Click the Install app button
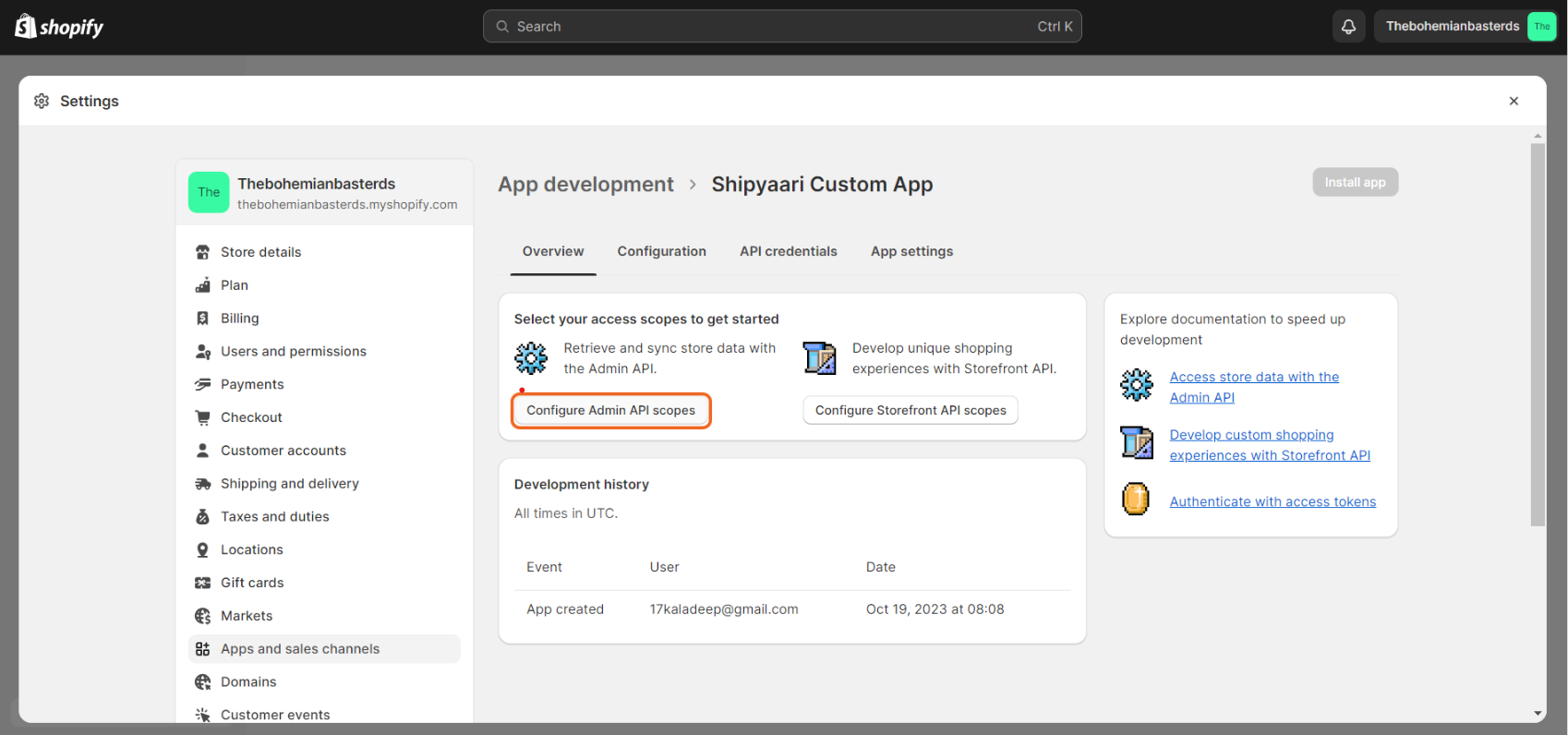The height and width of the screenshot is (735, 1568). click(1355, 182)
